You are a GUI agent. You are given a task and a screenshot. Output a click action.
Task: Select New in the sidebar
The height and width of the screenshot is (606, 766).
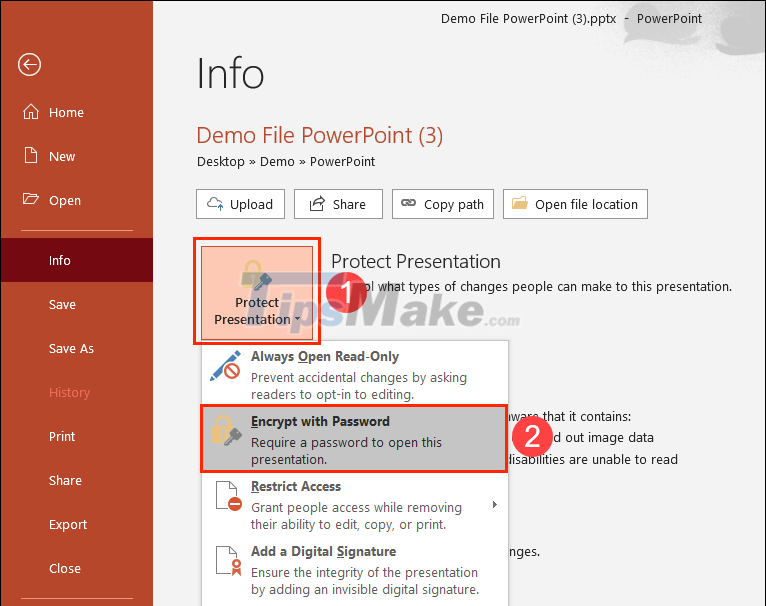click(77, 156)
